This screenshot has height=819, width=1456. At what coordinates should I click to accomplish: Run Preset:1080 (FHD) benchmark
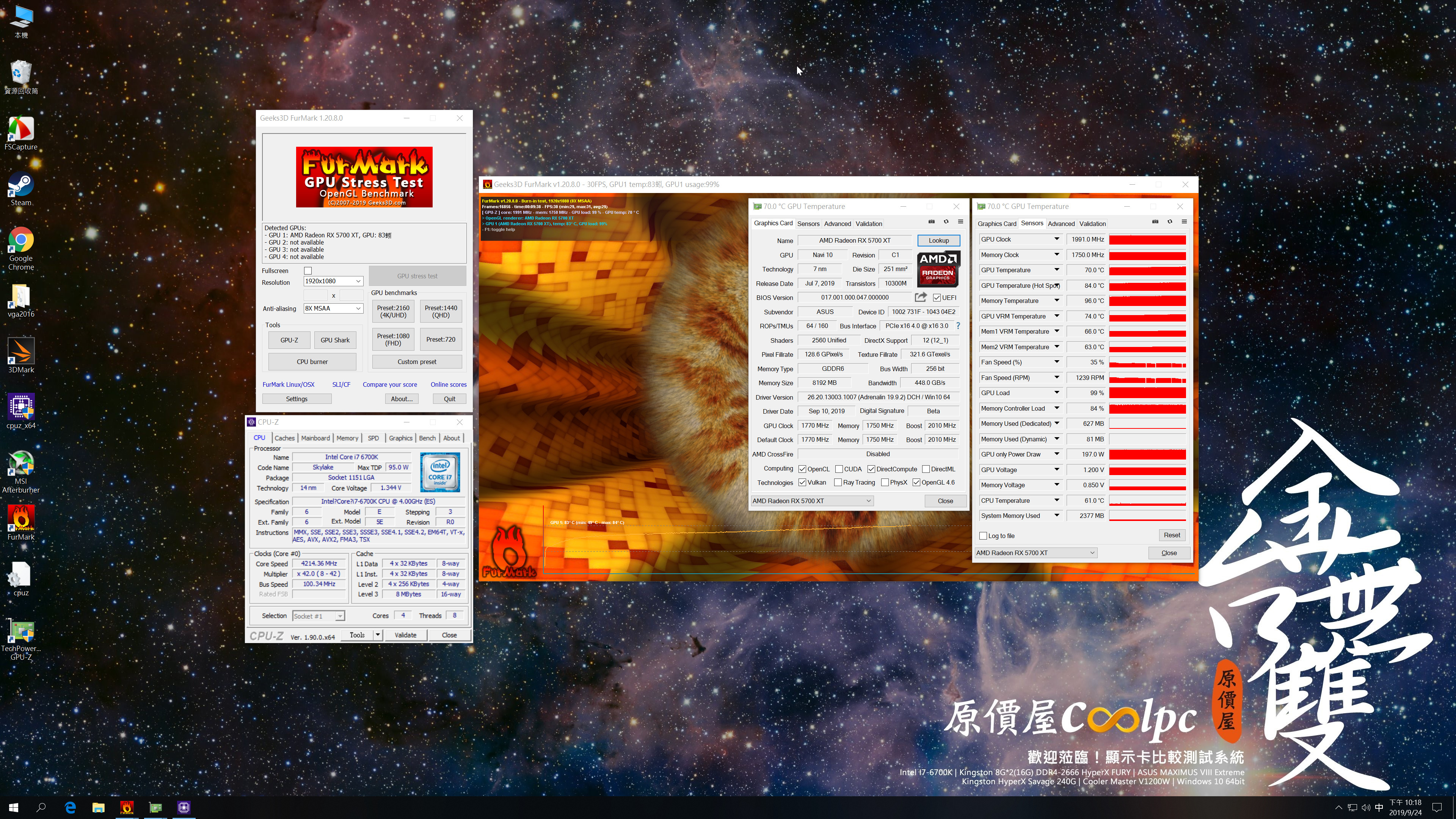[394, 339]
